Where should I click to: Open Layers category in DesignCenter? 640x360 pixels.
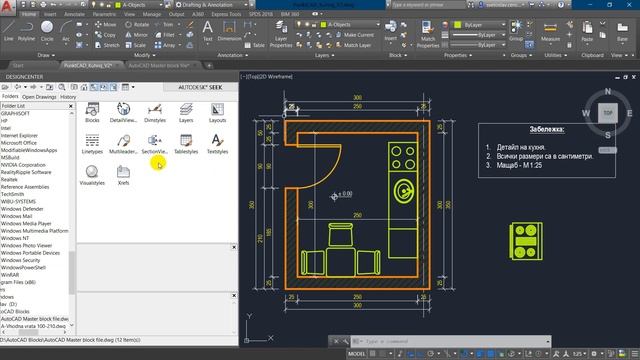point(186,113)
